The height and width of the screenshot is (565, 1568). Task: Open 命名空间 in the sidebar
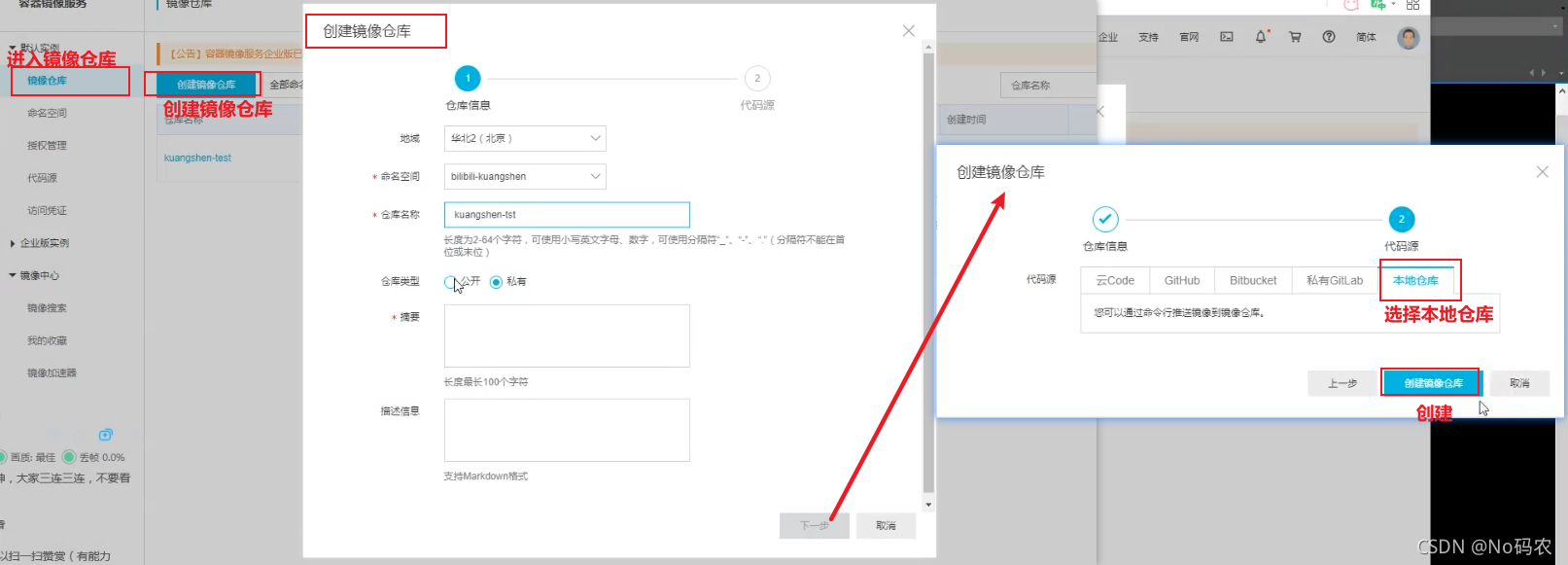[x=48, y=113]
